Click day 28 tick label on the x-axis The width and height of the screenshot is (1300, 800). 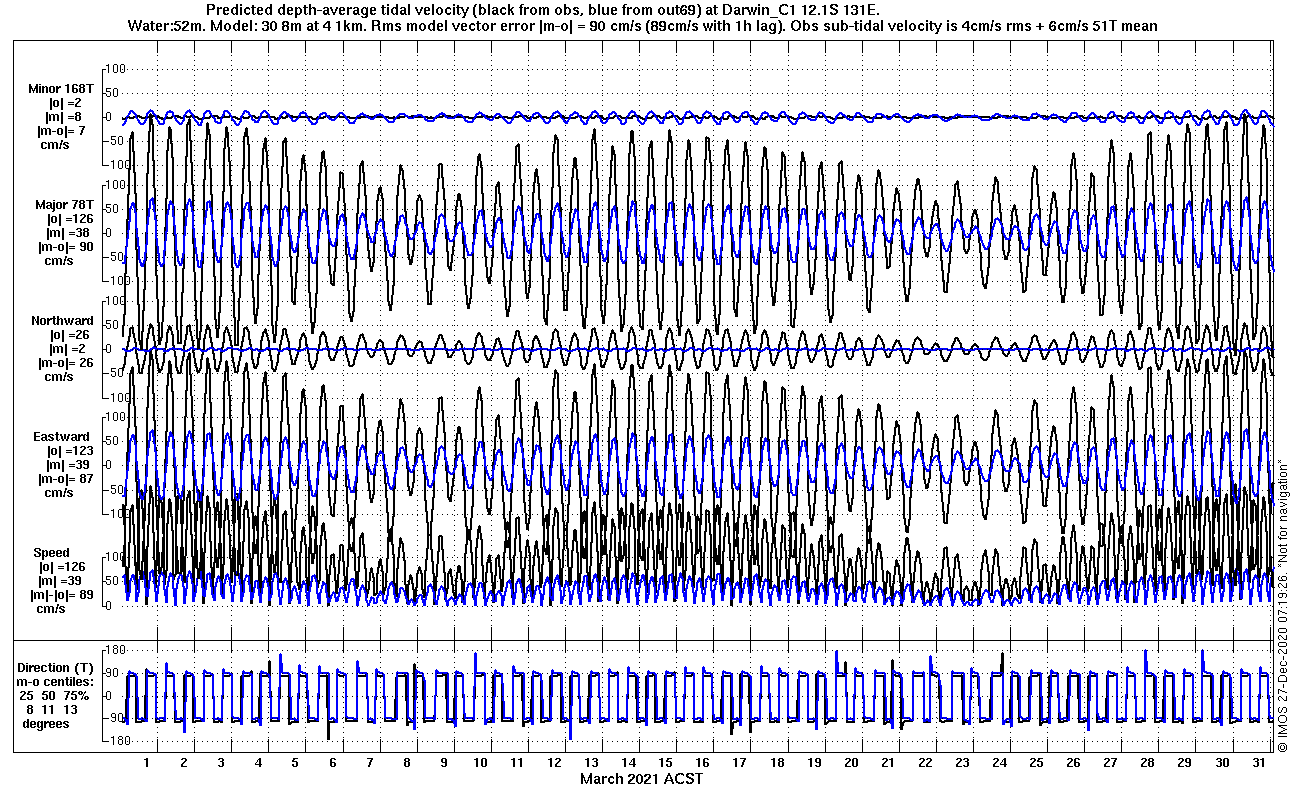coord(1147,762)
